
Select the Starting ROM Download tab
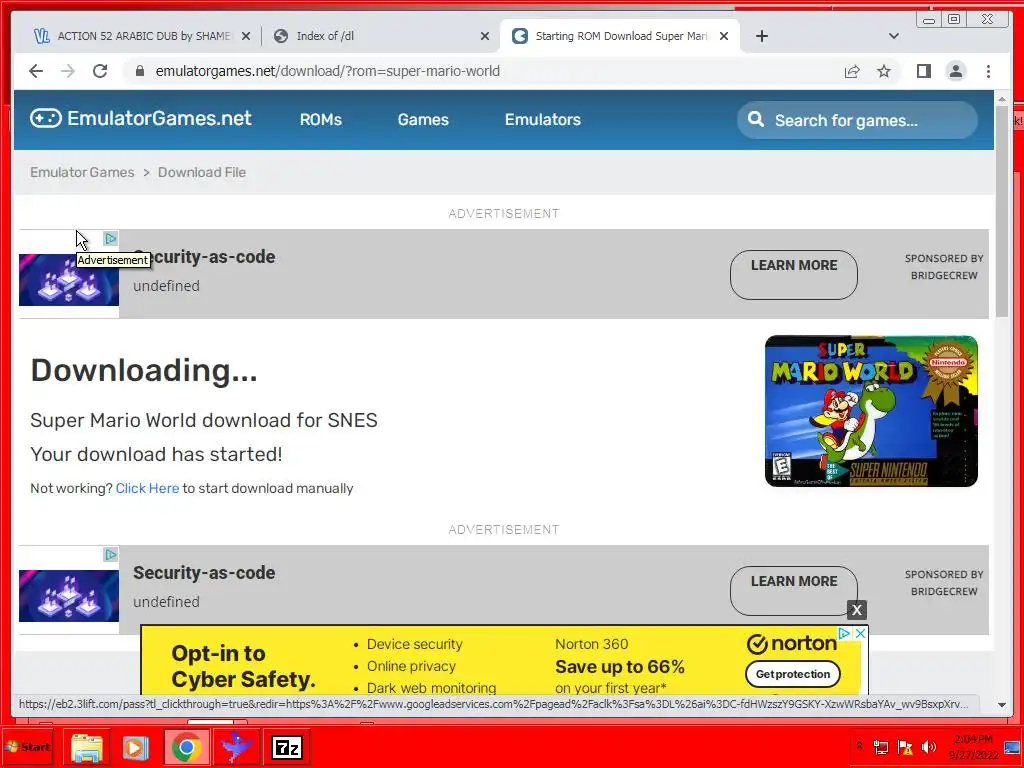(618, 36)
